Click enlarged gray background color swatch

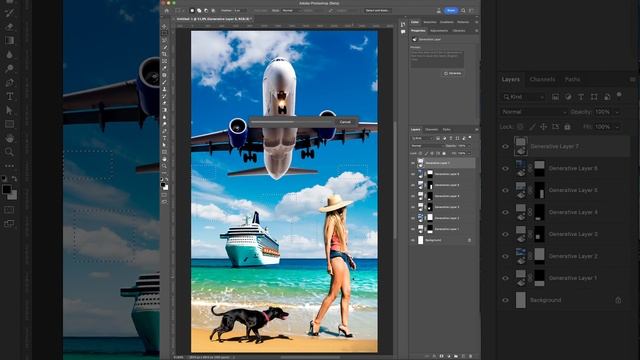pyautogui.click(x=14, y=196)
